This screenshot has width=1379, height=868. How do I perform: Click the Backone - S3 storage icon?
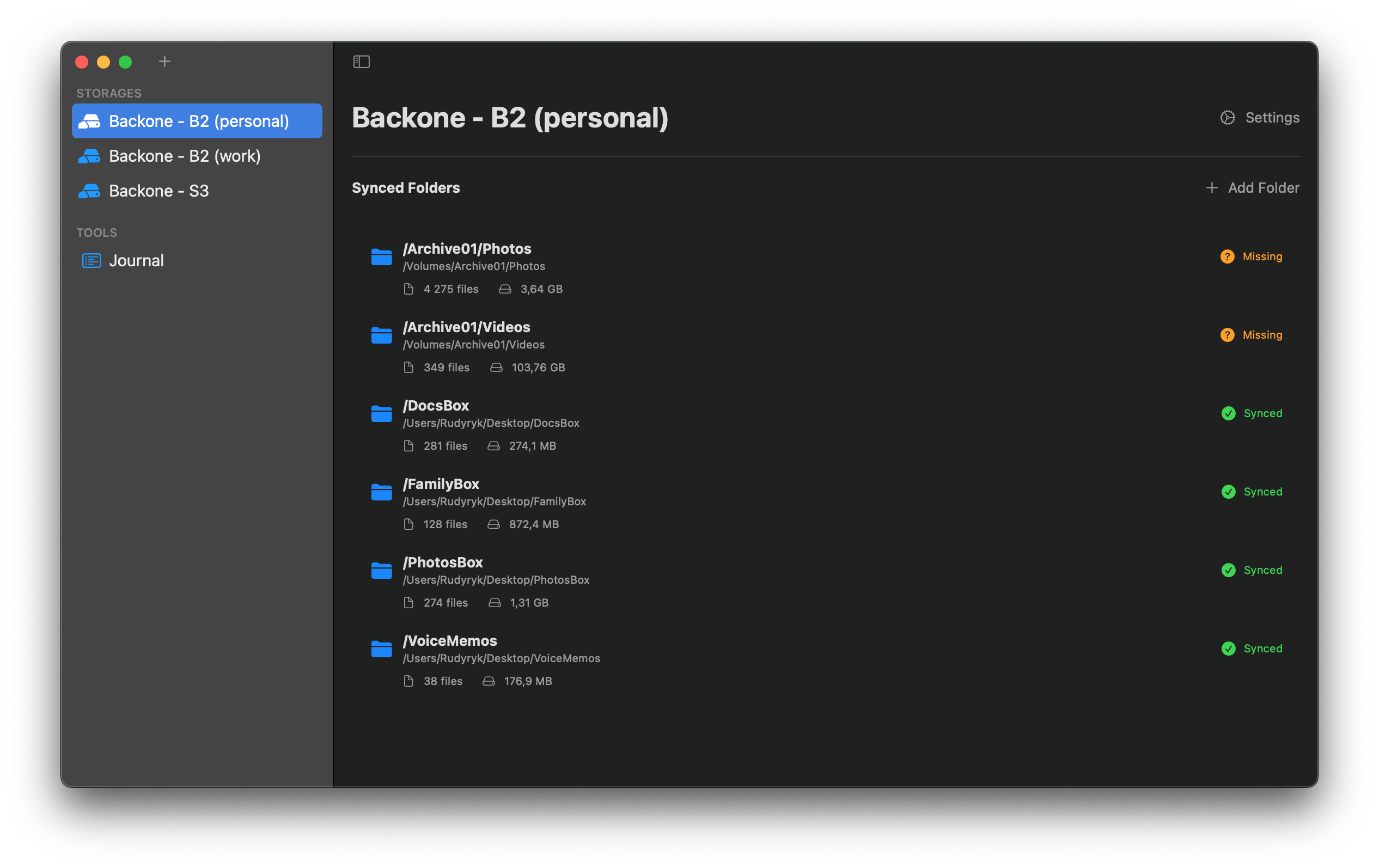click(90, 191)
